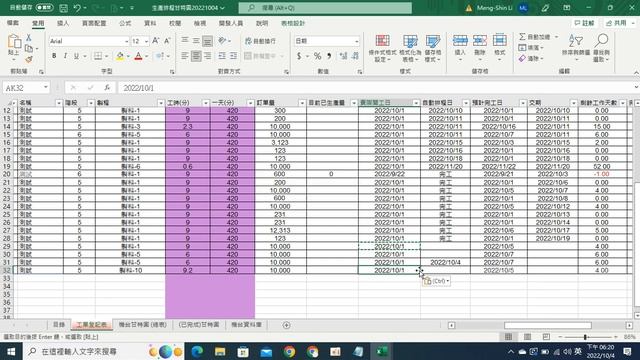The width and height of the screenshot is (640, 360).
Task: Apply Bold formatting
Action: click(54, 56)
